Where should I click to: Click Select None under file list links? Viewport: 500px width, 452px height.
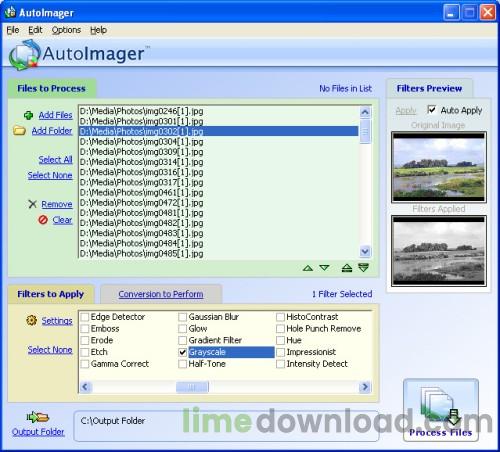[x=50, y=175]
